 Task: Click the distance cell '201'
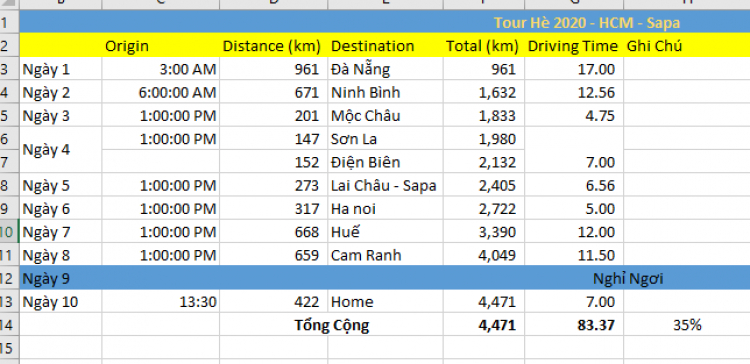click(x=274, y=116)
